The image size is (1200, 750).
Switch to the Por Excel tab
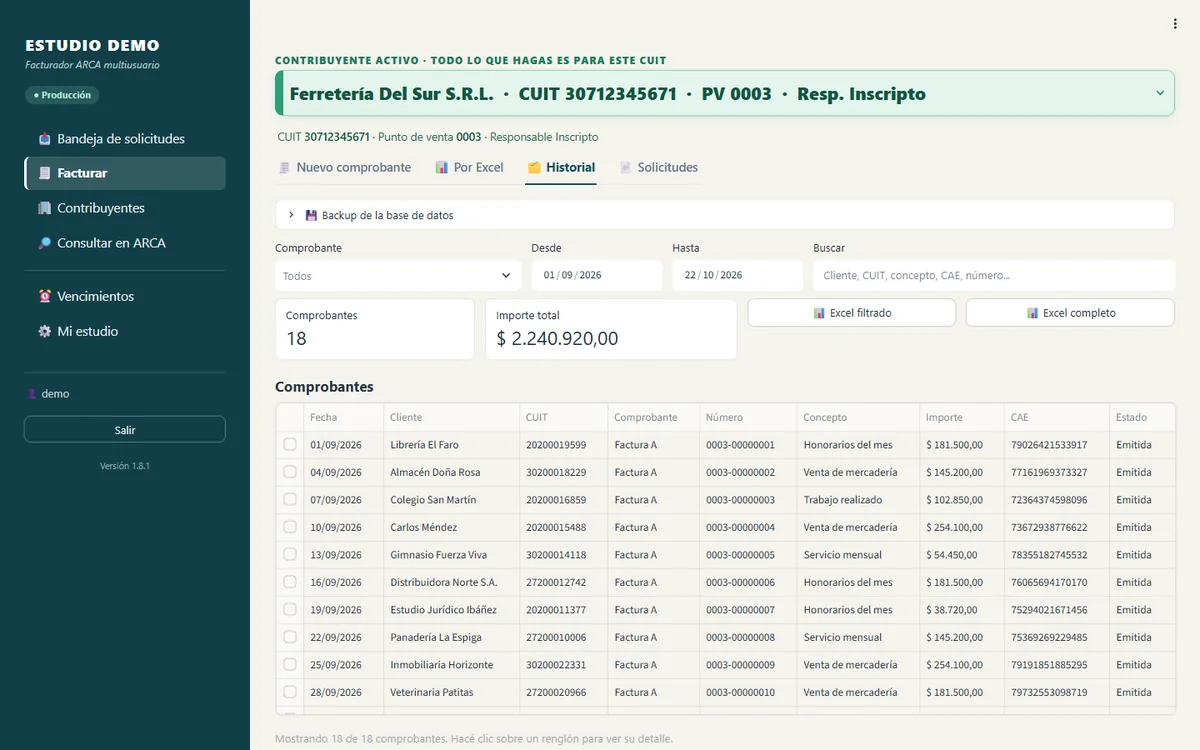click(469, 167)
